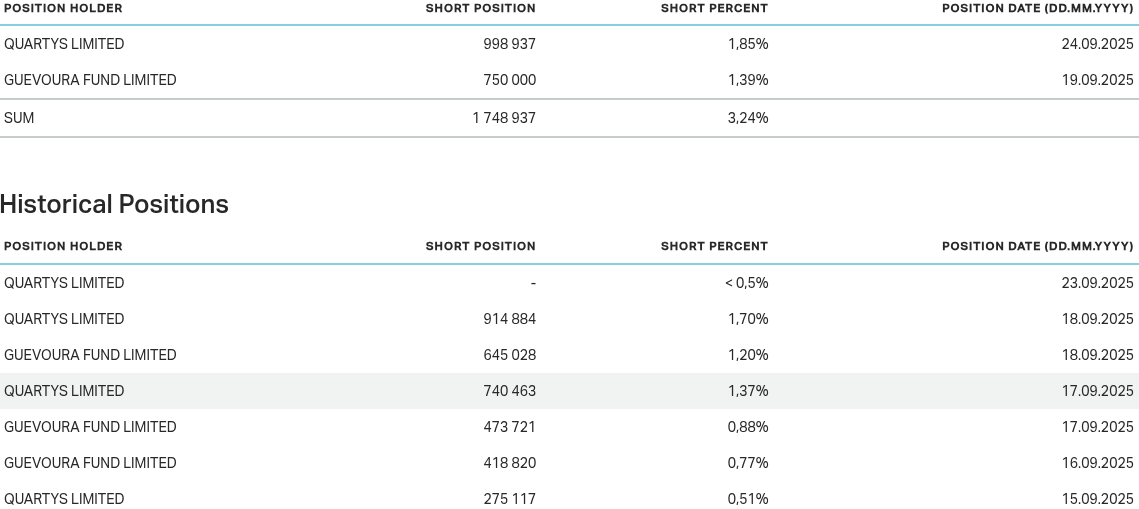
Task: Click the 1 748 937 total short position
Action: (x=504, y=118)
